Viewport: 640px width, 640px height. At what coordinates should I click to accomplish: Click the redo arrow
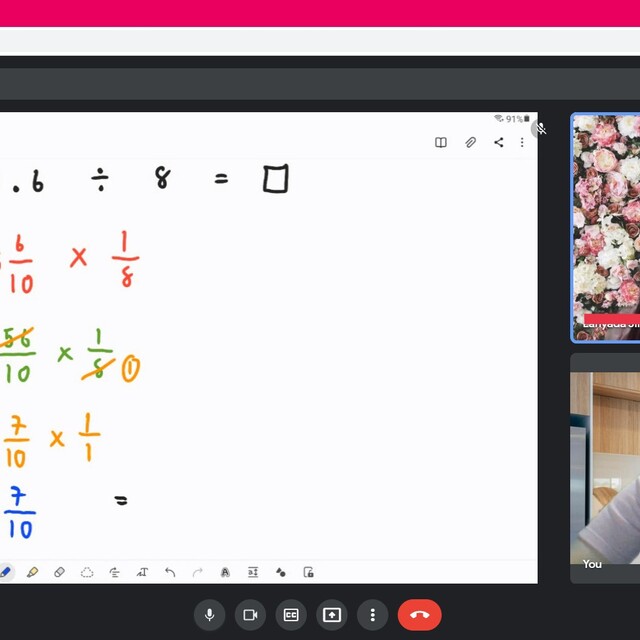coord(197,572)
